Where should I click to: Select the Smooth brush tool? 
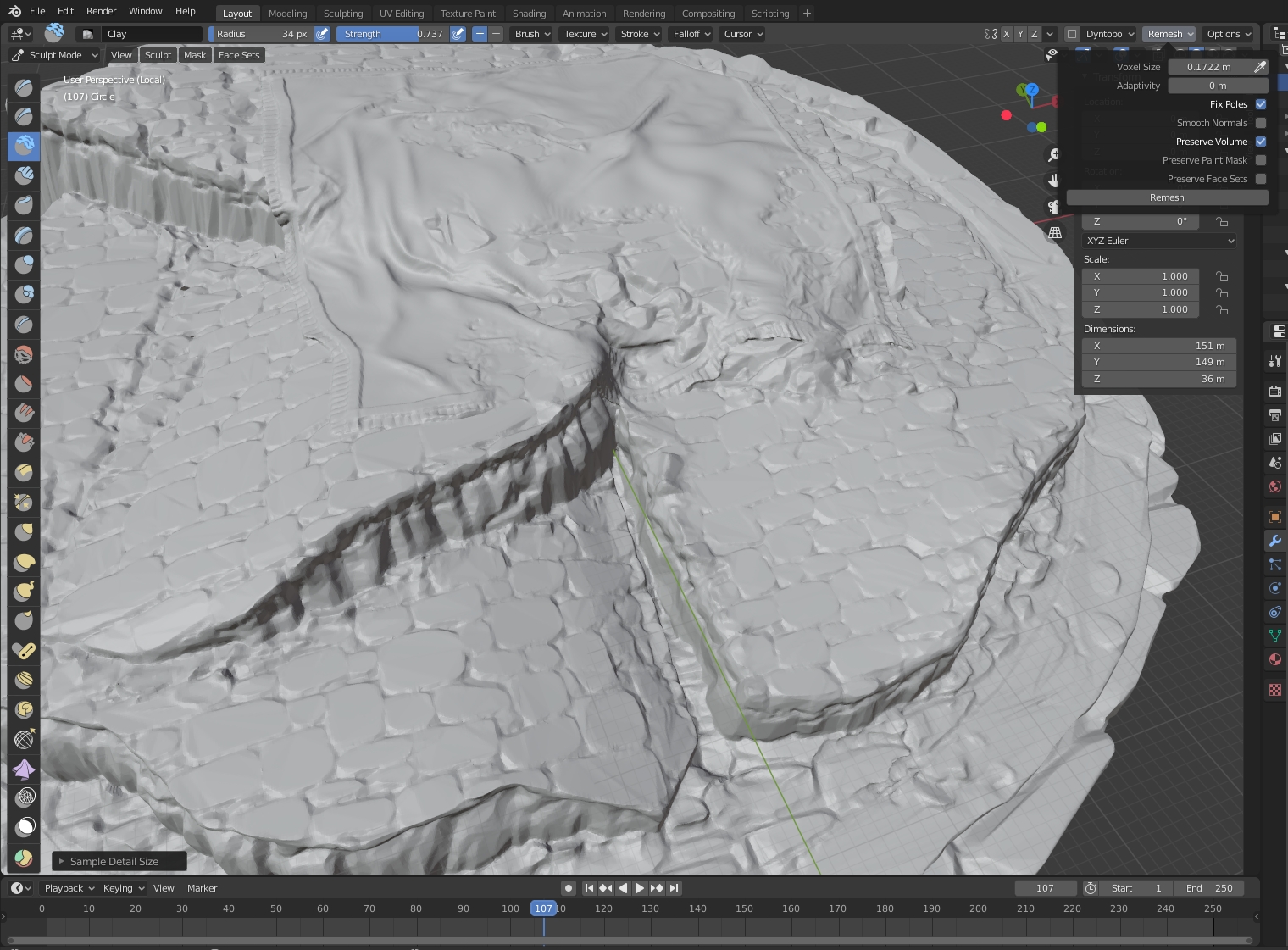24,353
